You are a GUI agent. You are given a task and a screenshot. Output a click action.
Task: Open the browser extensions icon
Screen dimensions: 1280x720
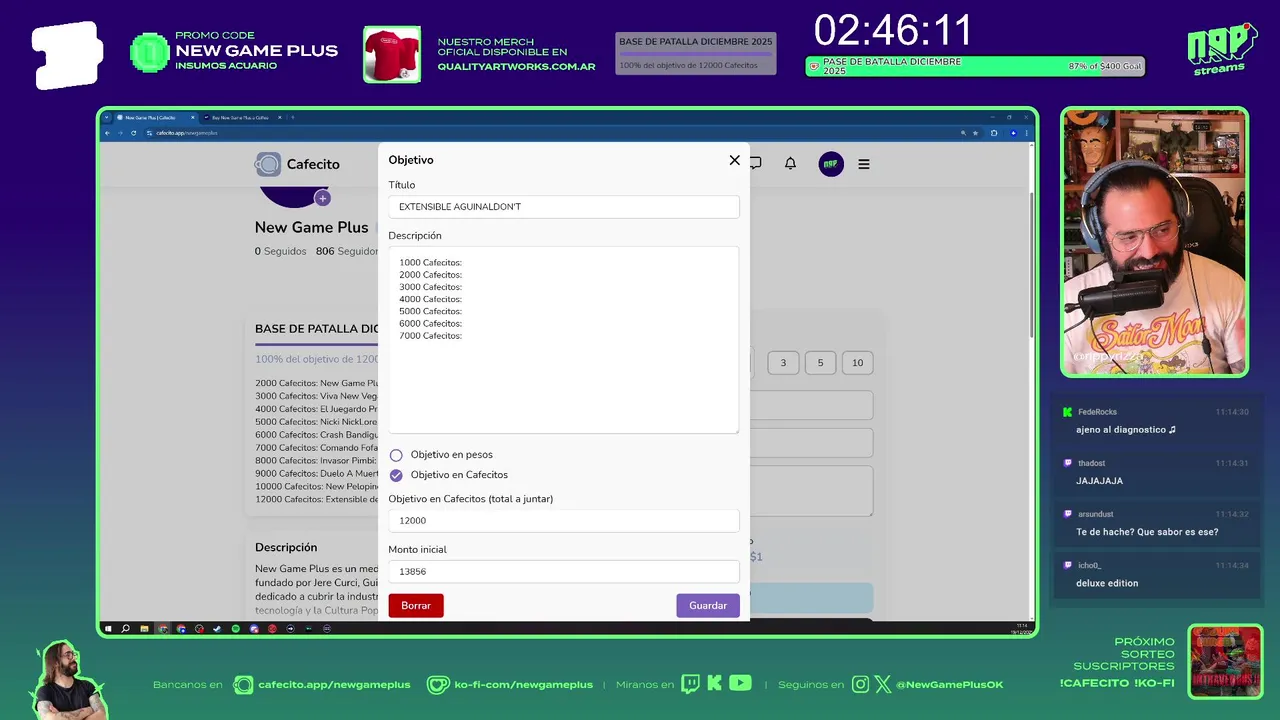pos(994,133)
